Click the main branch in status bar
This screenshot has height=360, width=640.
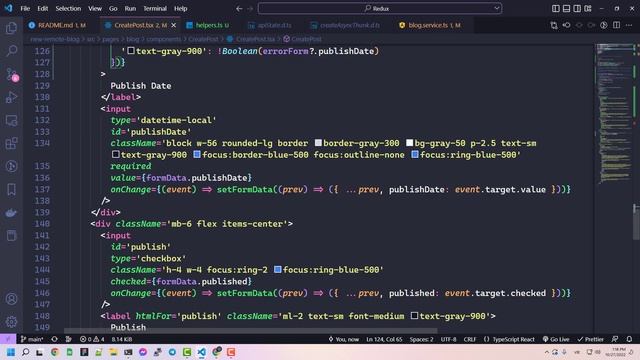pyautogui.click(x=32, y=339)
